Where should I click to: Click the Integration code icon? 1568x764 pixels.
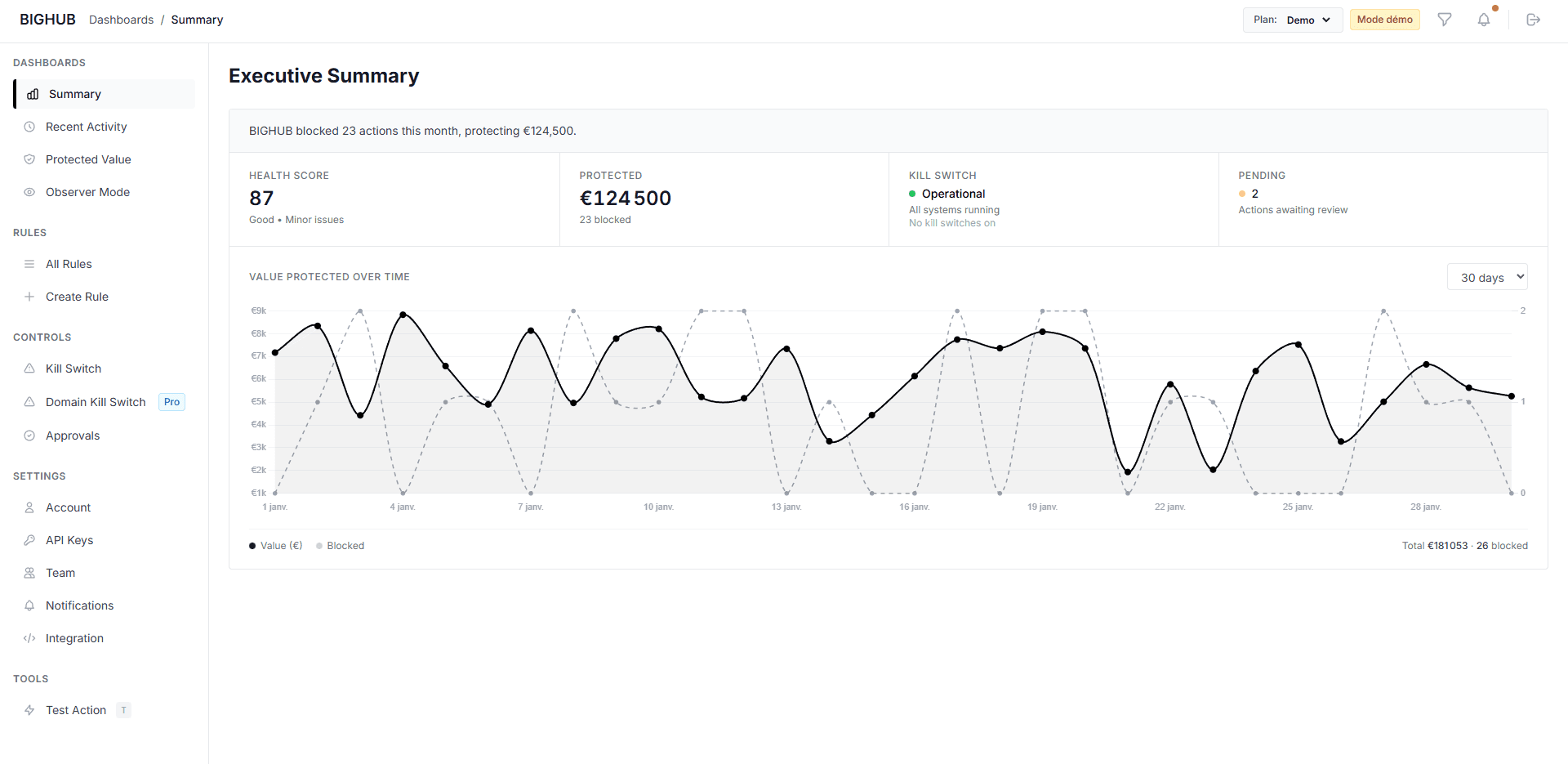pos(29,638)
